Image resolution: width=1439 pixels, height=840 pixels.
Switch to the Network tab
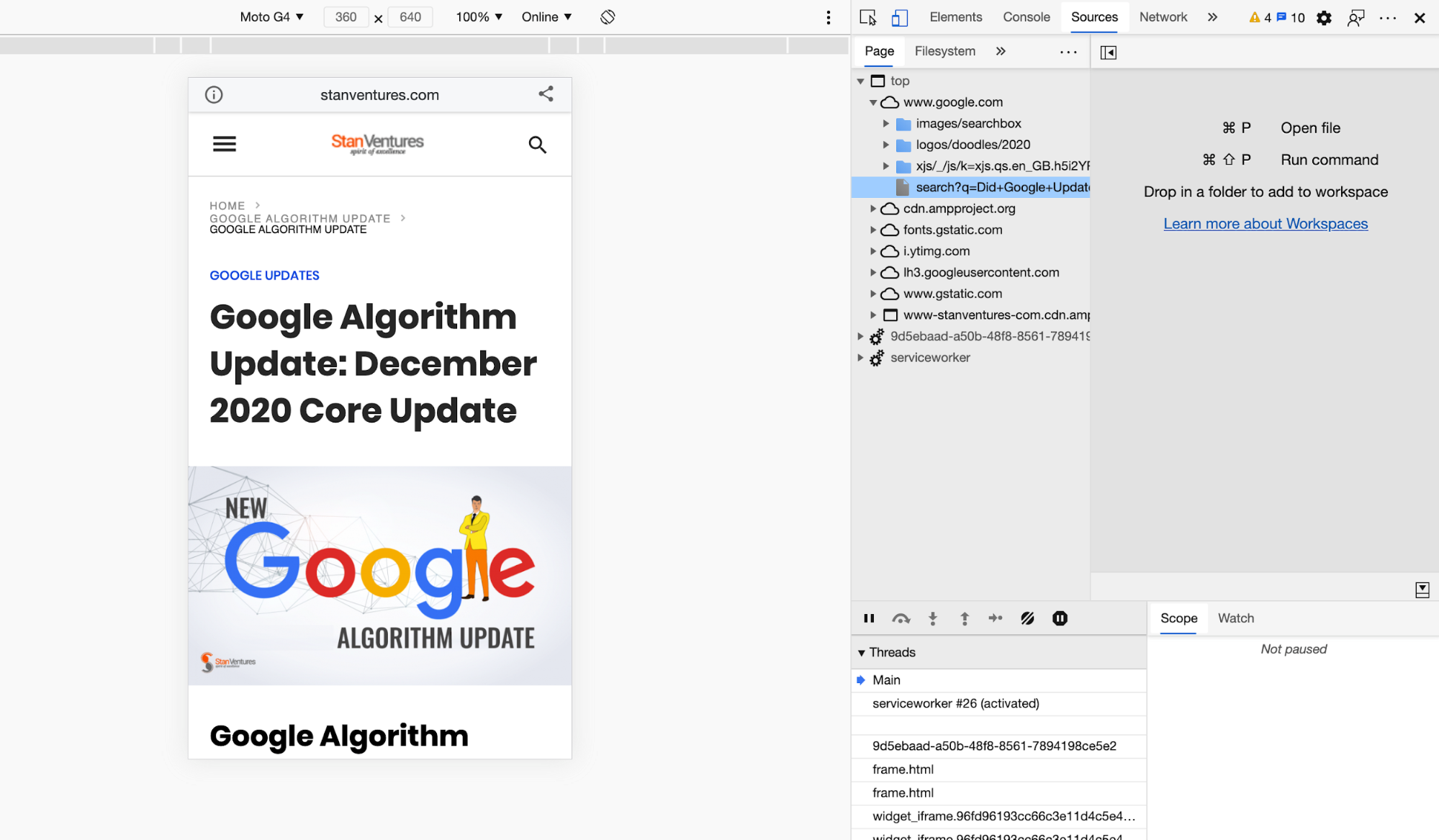tap(1163, 17)
